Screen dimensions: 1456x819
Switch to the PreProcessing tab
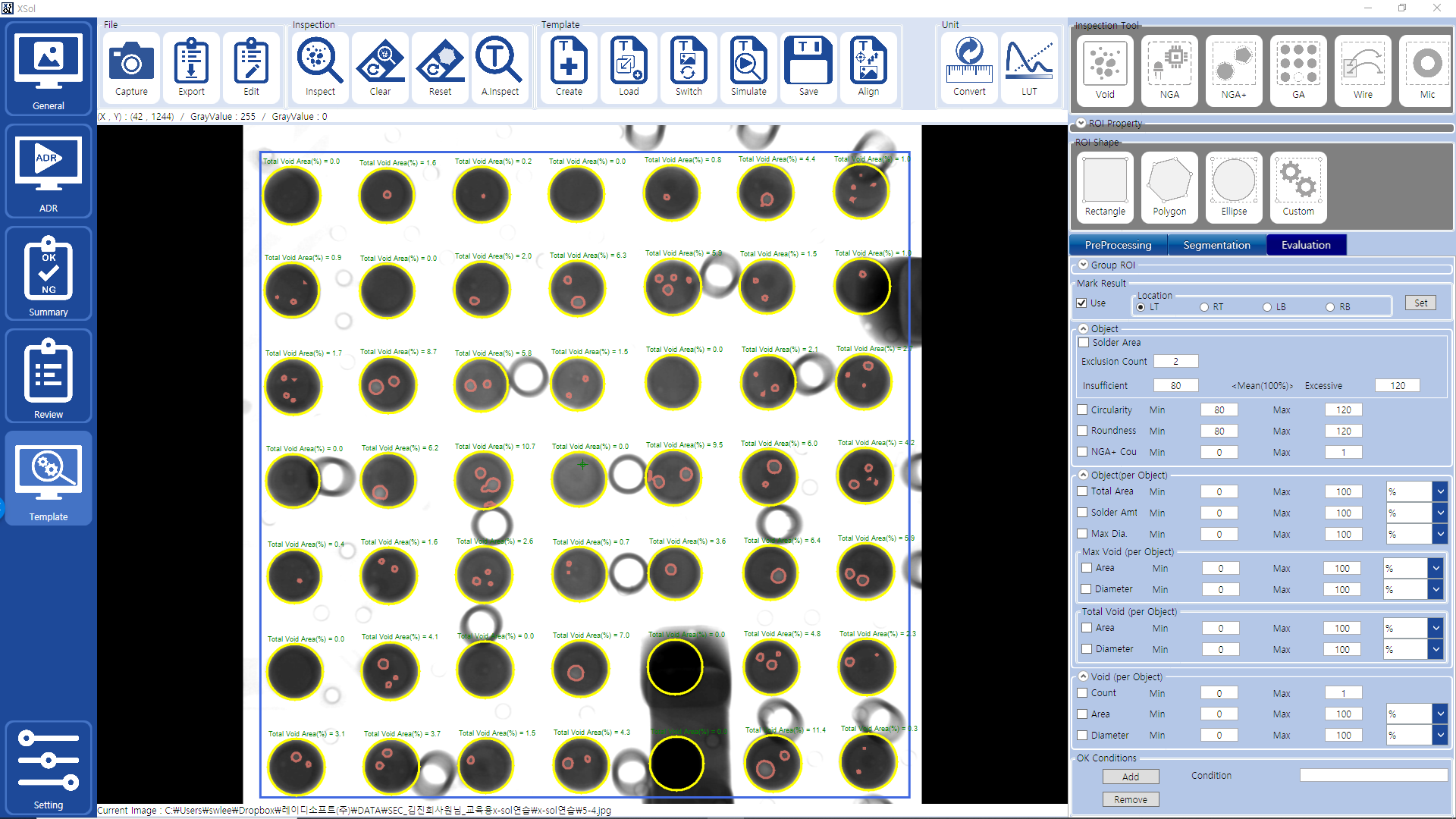(1118, 245)
